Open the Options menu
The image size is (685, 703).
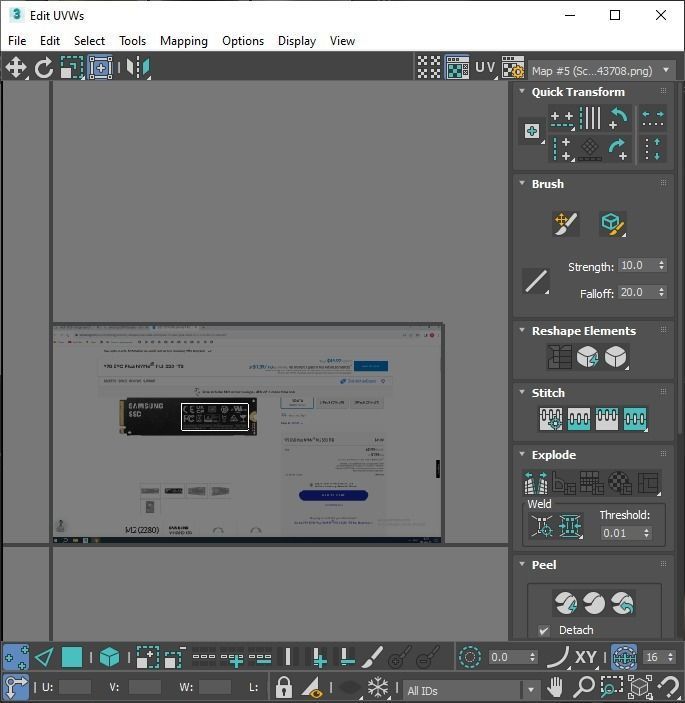tap(243, 41)
